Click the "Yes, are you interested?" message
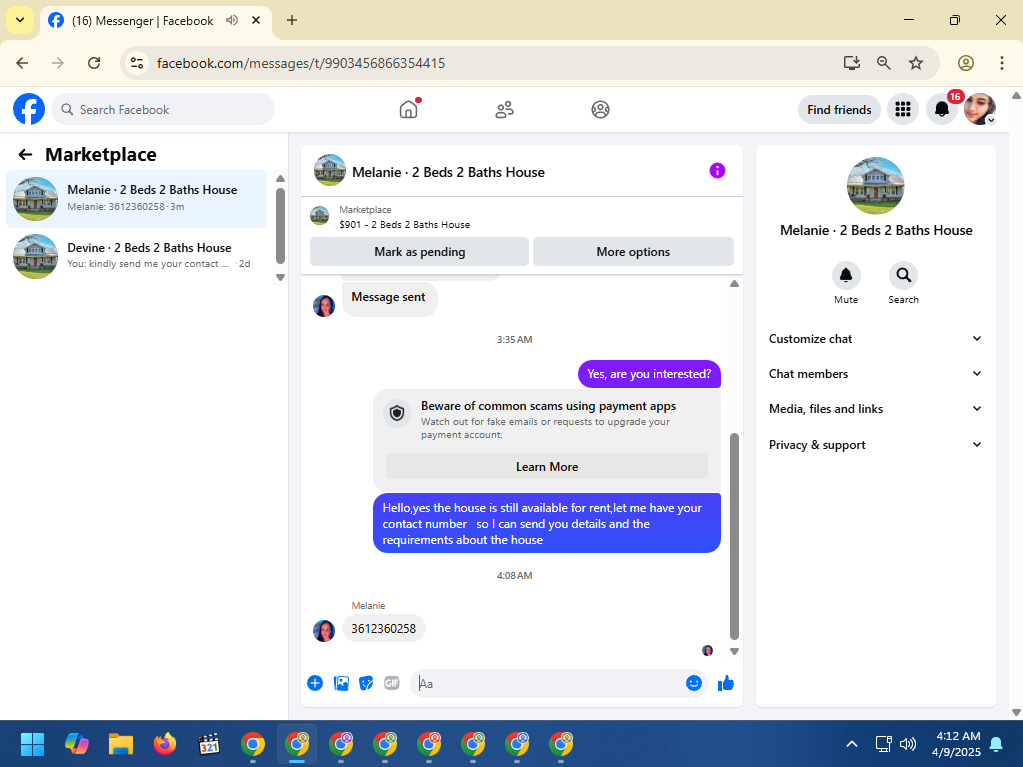The height and width of the screenshot is (767, 1023). point(649,374)
